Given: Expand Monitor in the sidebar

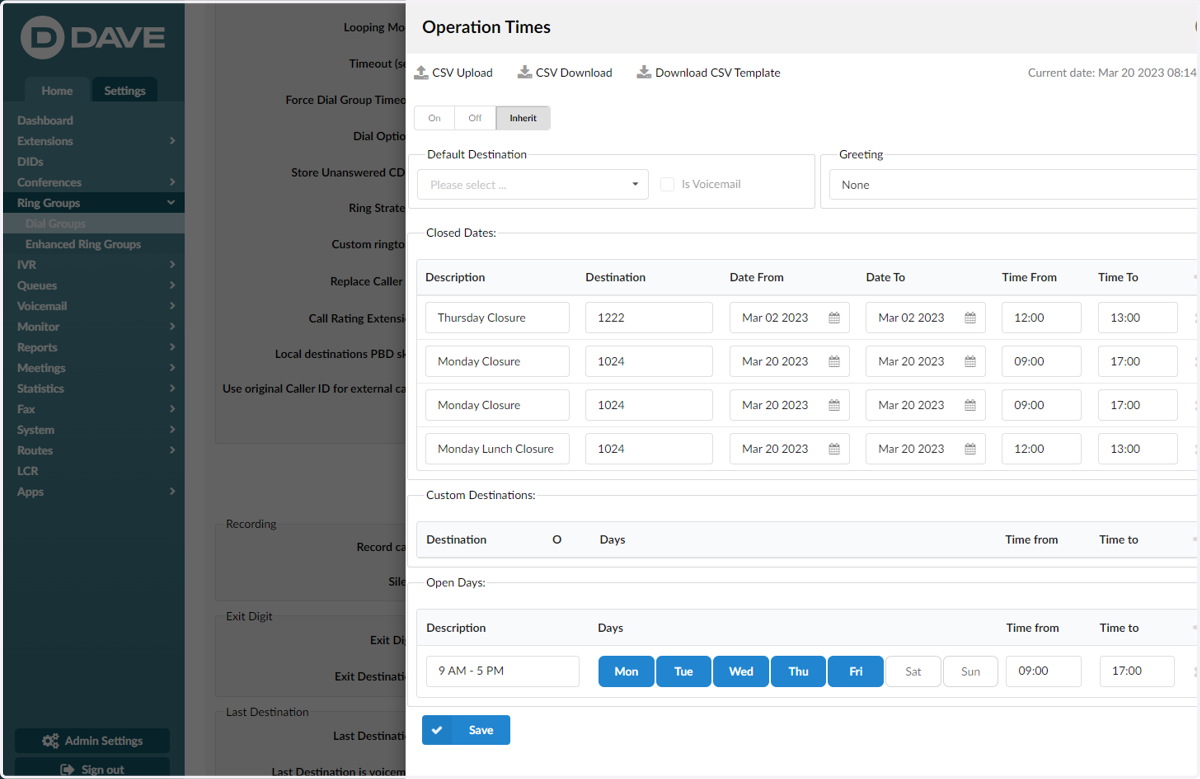Looking at the screenshot, I should 172,327.
